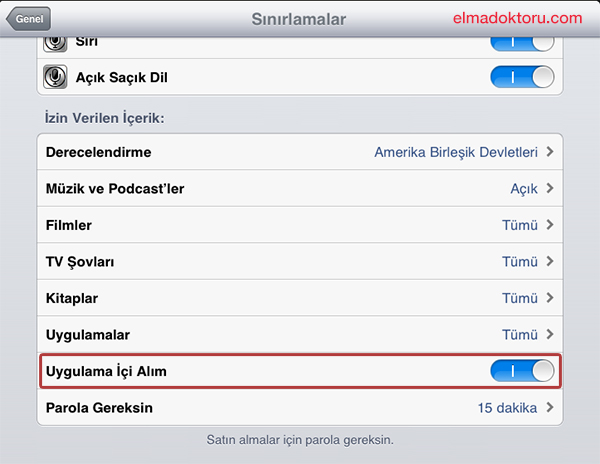600x464 pixels.
Task: Select the 15 dakika password value
Action: click(x=507, y=408)
